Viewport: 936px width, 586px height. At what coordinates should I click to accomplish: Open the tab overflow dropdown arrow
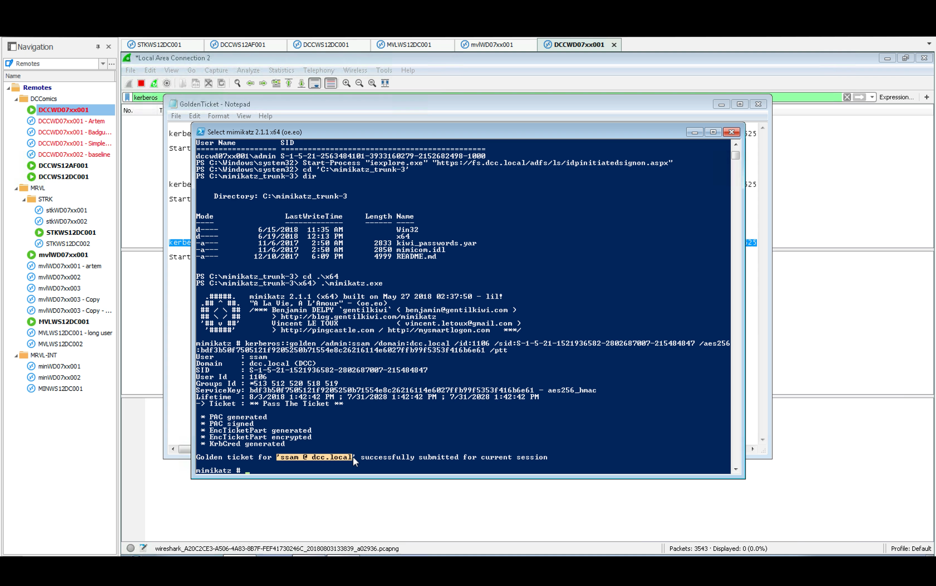929,44
